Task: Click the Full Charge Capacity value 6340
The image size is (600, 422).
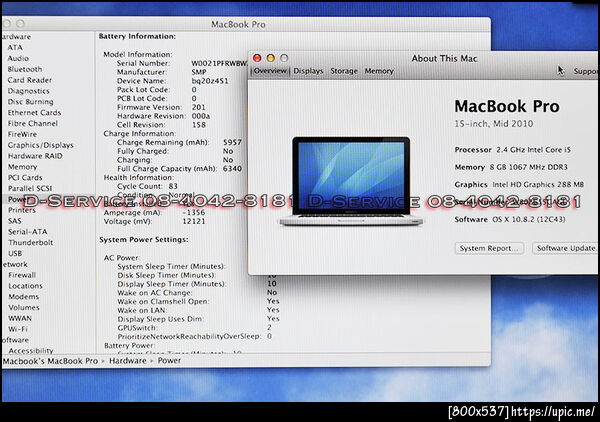Action: pyautogui.click(x=232, y=169)
